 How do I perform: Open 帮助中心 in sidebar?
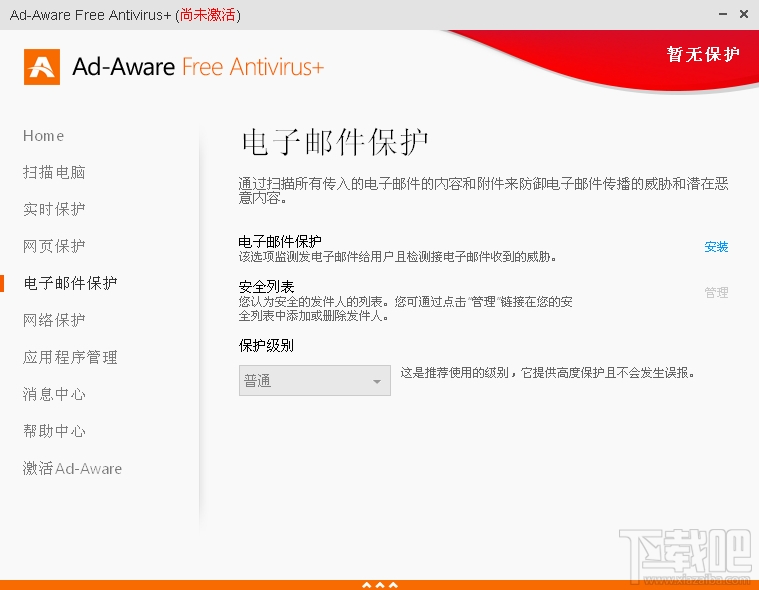click(x=54, y=431)
